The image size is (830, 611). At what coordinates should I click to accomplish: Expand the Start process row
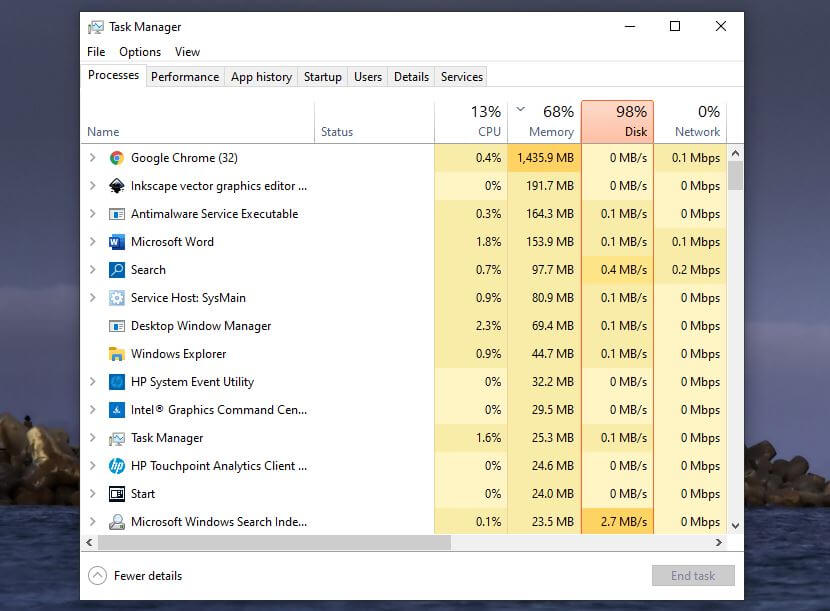point(93,494)
